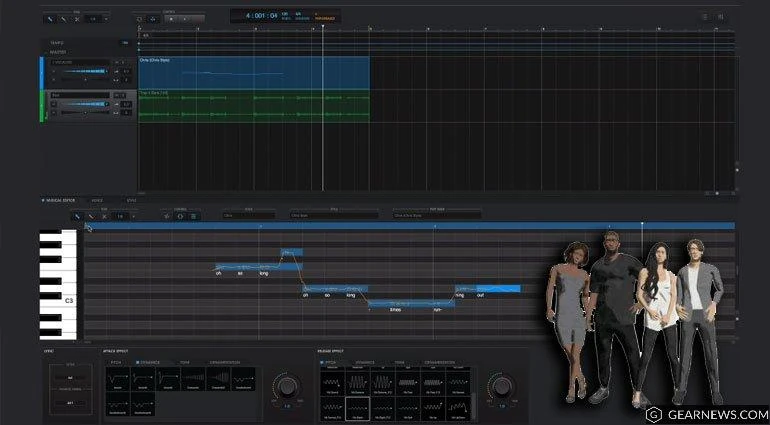Open Attack Effect Dynamics tab
This screenshot has height=425, width=770.
coord(148,363)
